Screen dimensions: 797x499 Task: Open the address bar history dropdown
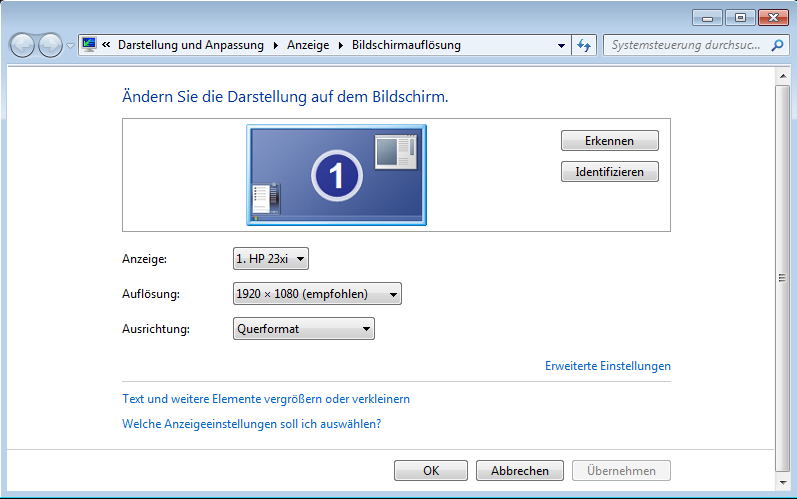(561, 45)
